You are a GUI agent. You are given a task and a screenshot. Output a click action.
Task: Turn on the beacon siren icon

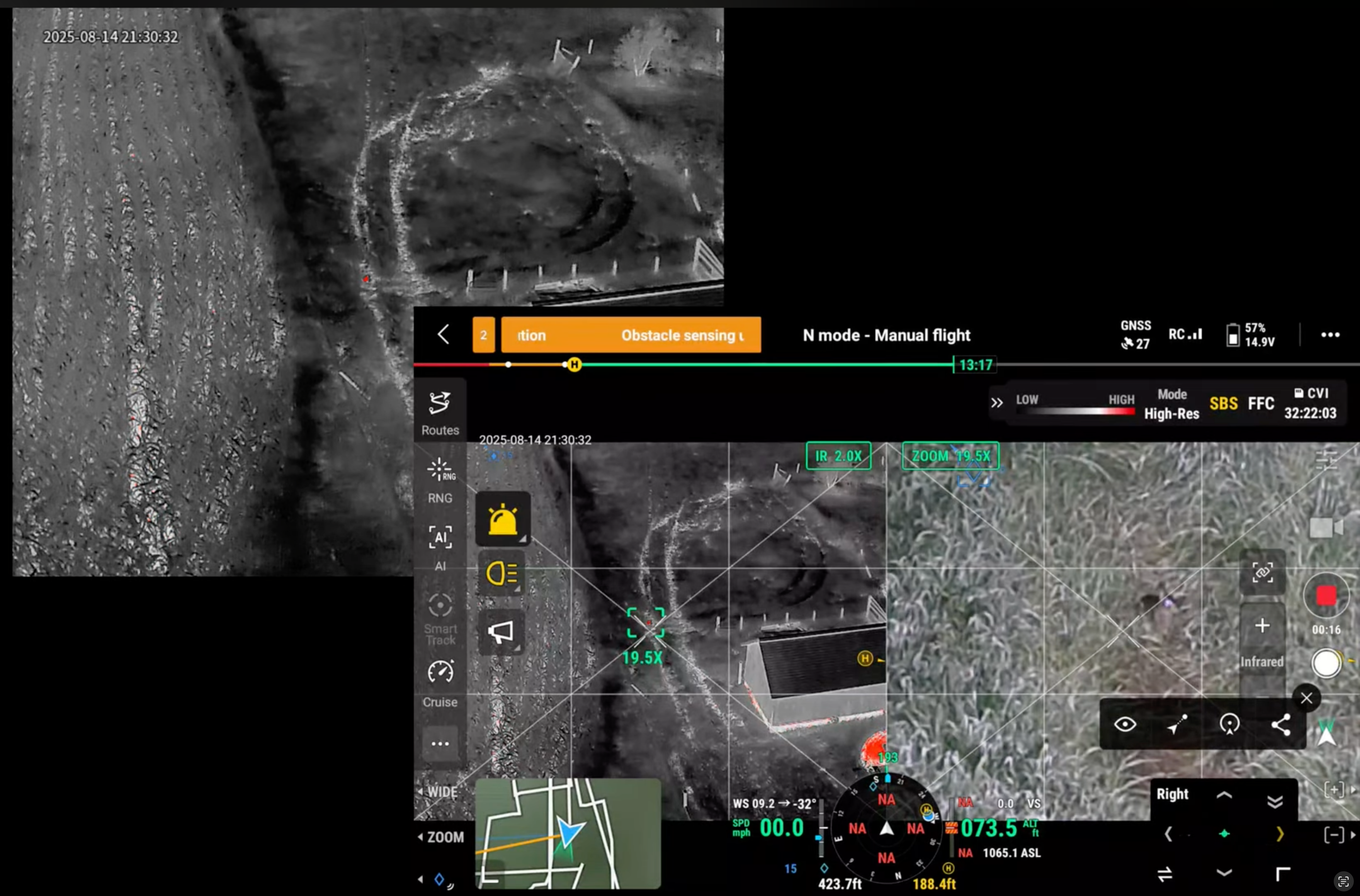(x=503, y=519)
